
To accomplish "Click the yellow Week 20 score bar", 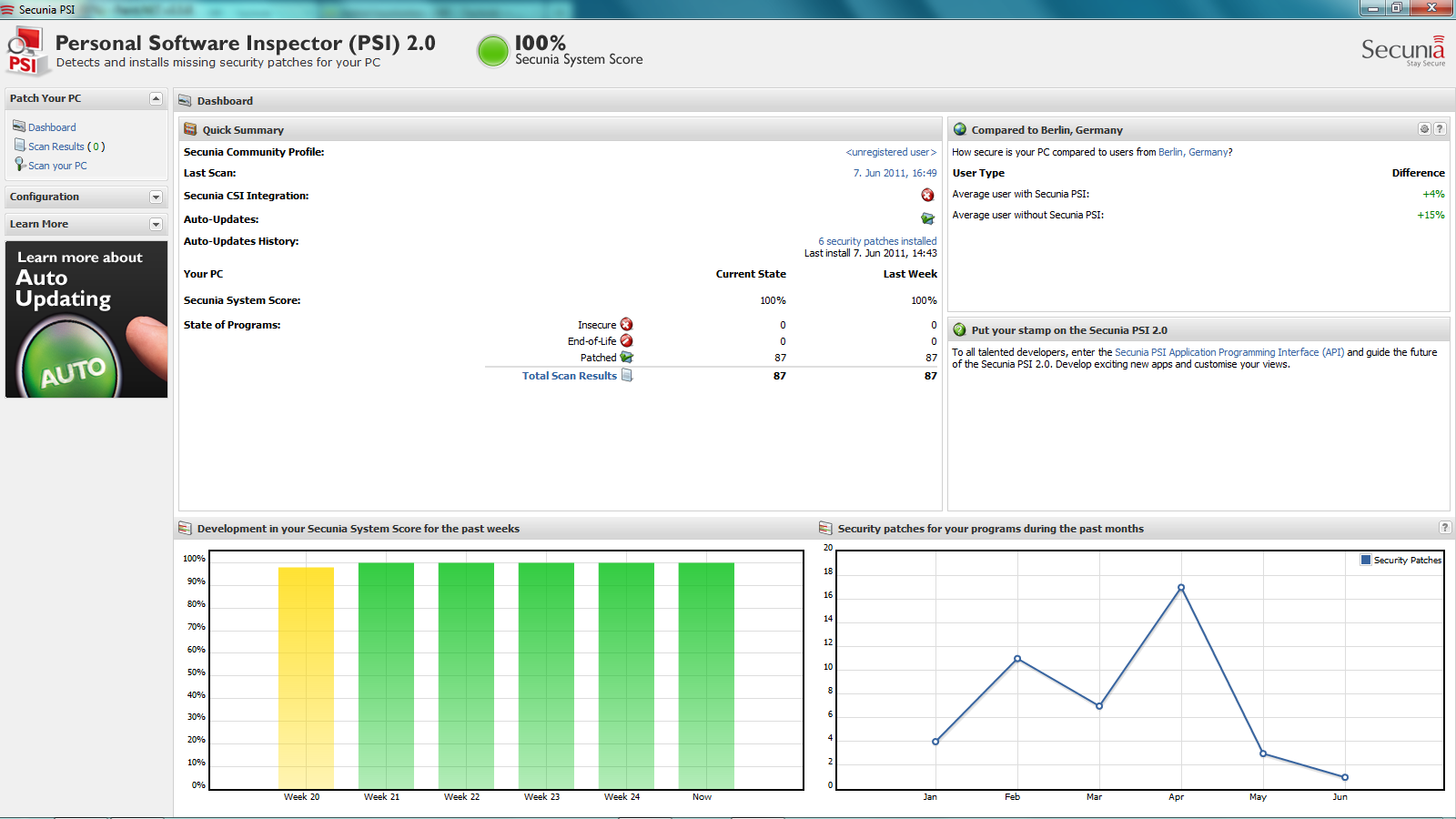I will [x=306, y=678].
